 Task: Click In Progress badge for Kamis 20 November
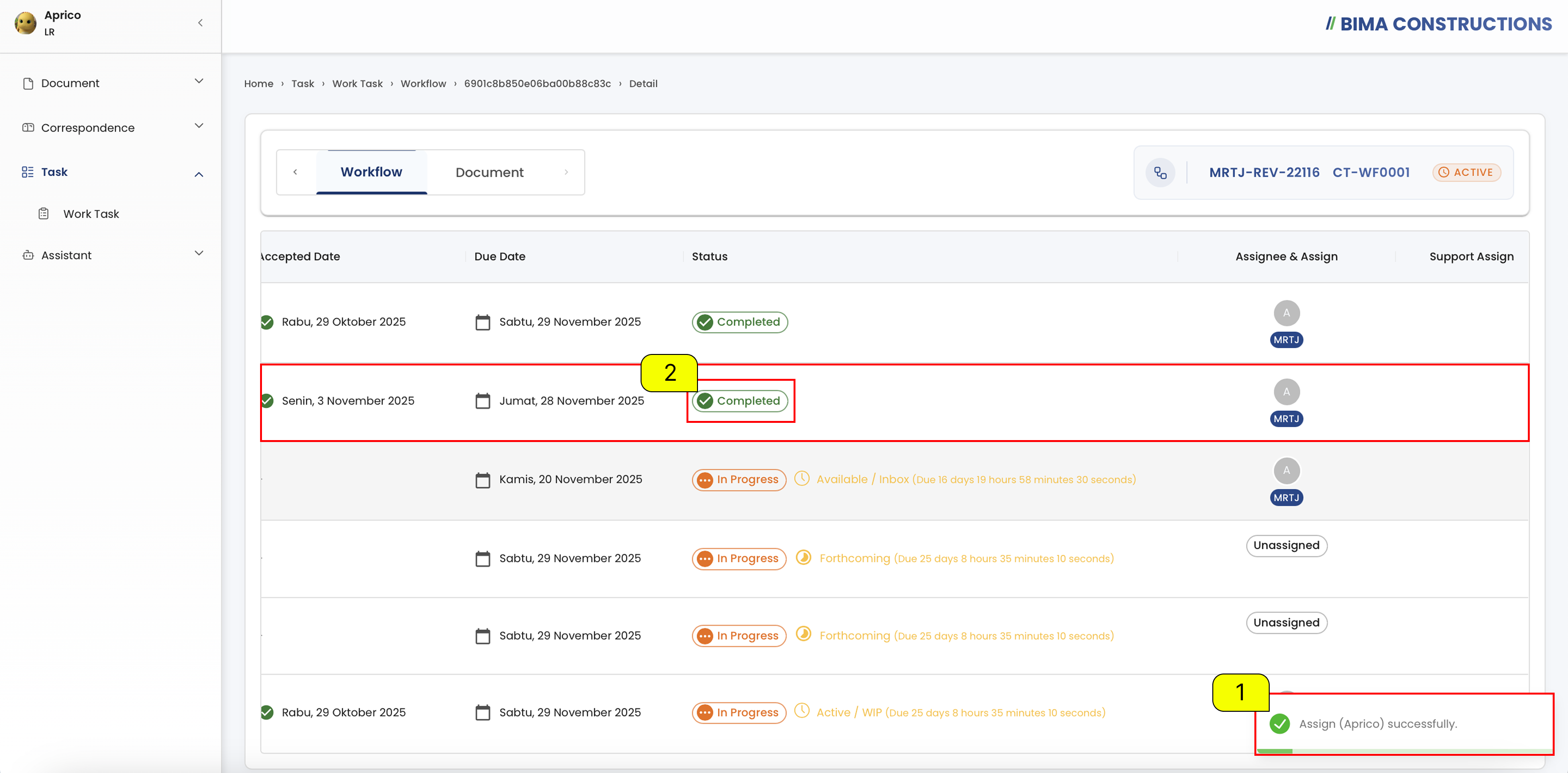pyautogui.click(x=739, y=480)
